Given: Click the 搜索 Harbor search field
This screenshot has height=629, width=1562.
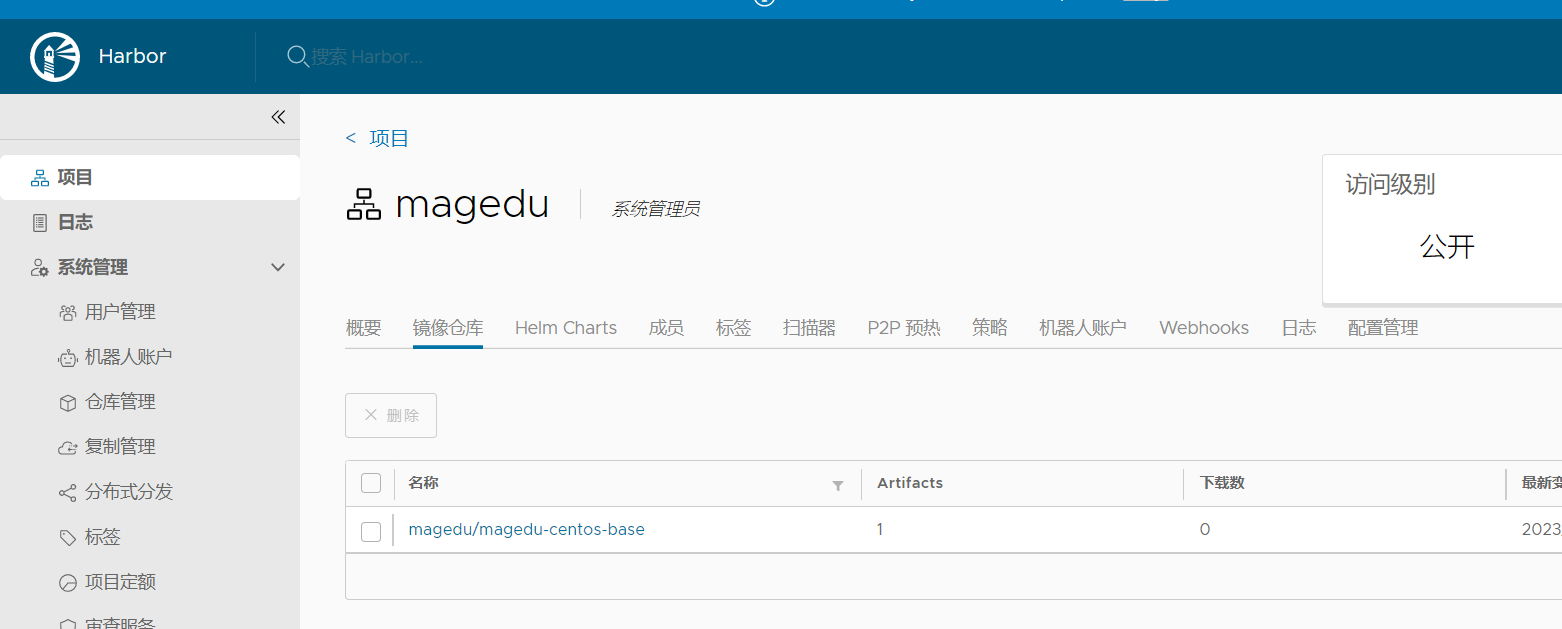Looking at the screenshot, I should click(367, 57).
